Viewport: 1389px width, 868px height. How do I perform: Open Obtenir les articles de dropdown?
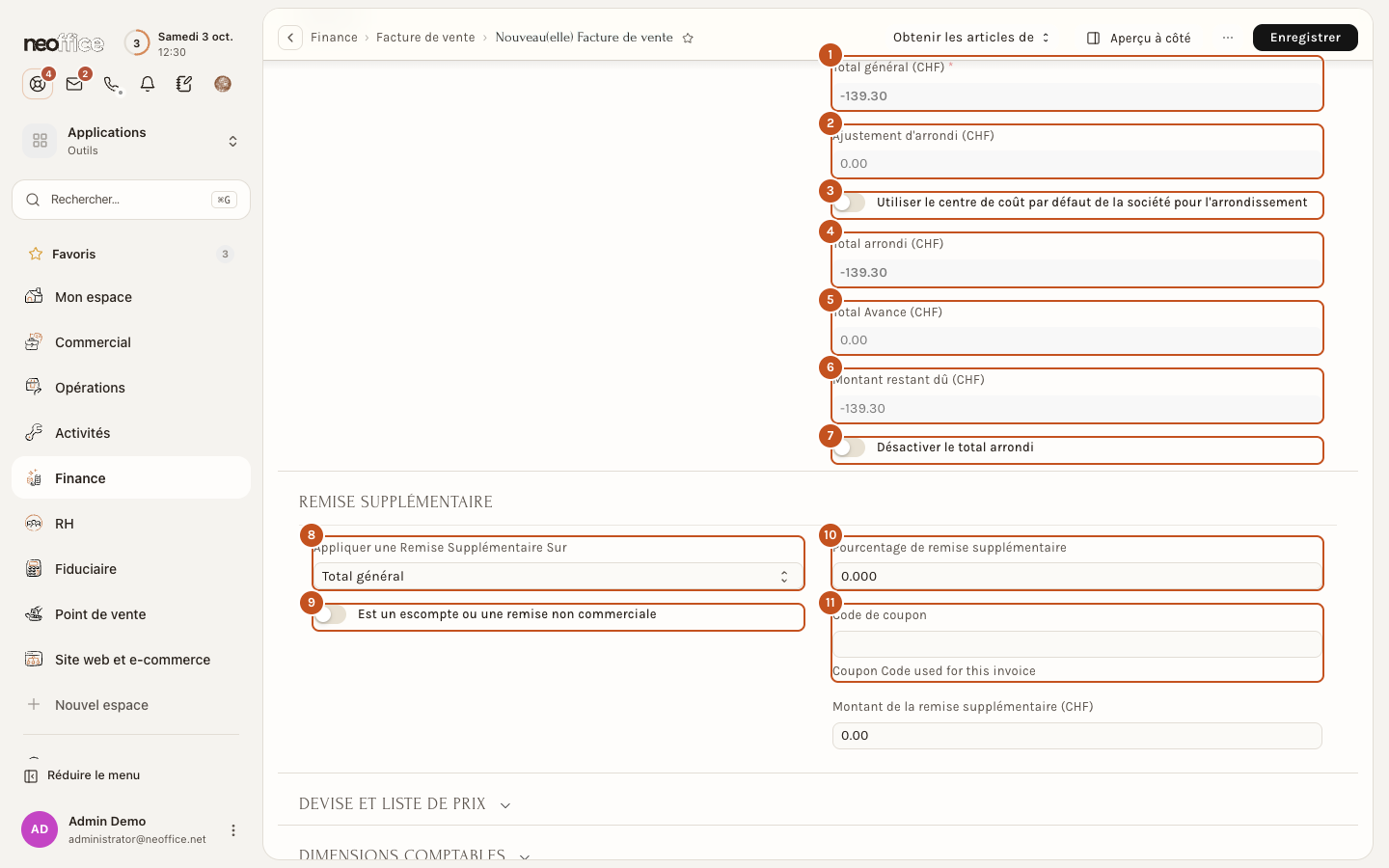971,38
